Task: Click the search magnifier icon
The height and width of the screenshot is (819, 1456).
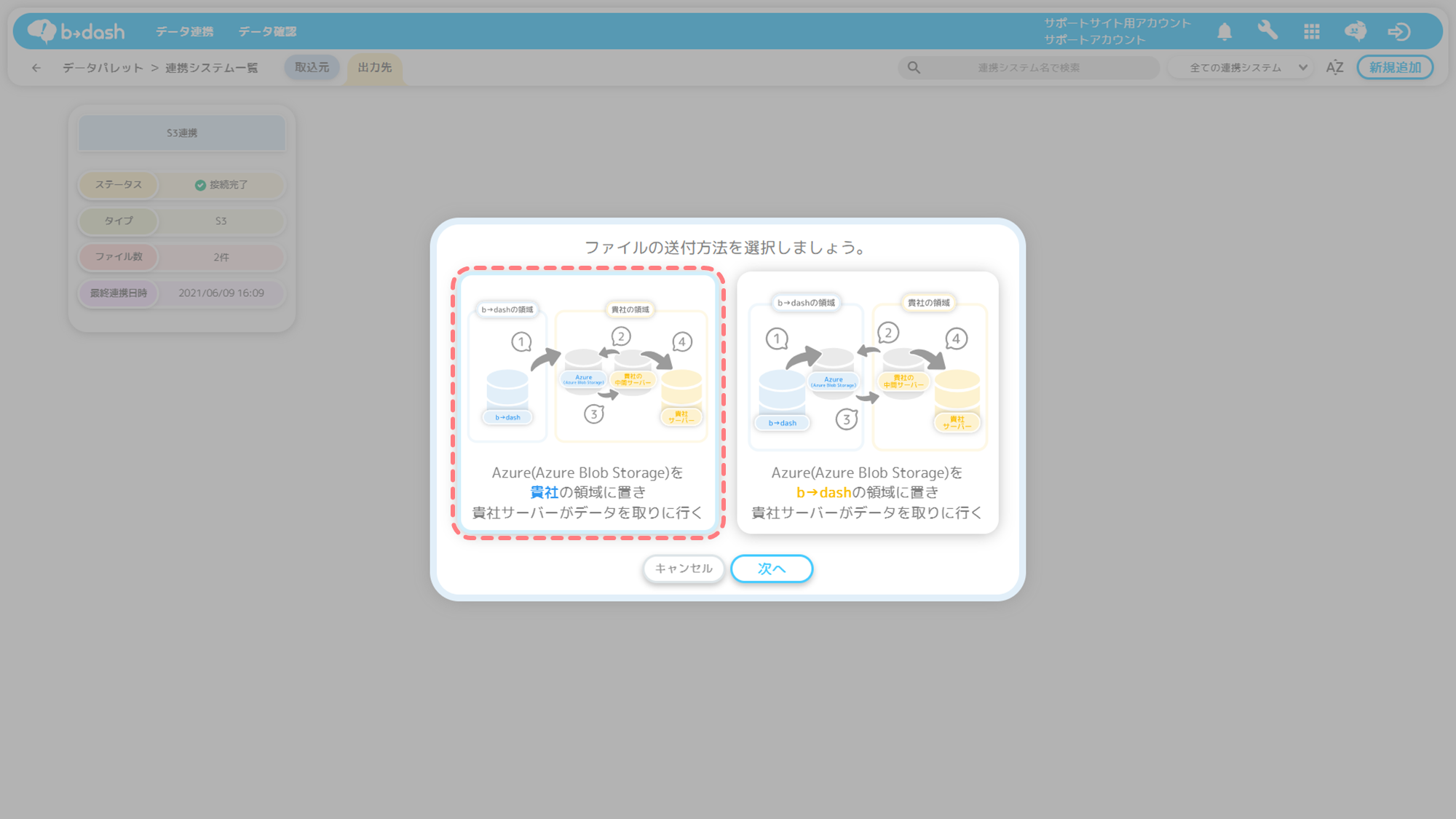Action: 914,68
